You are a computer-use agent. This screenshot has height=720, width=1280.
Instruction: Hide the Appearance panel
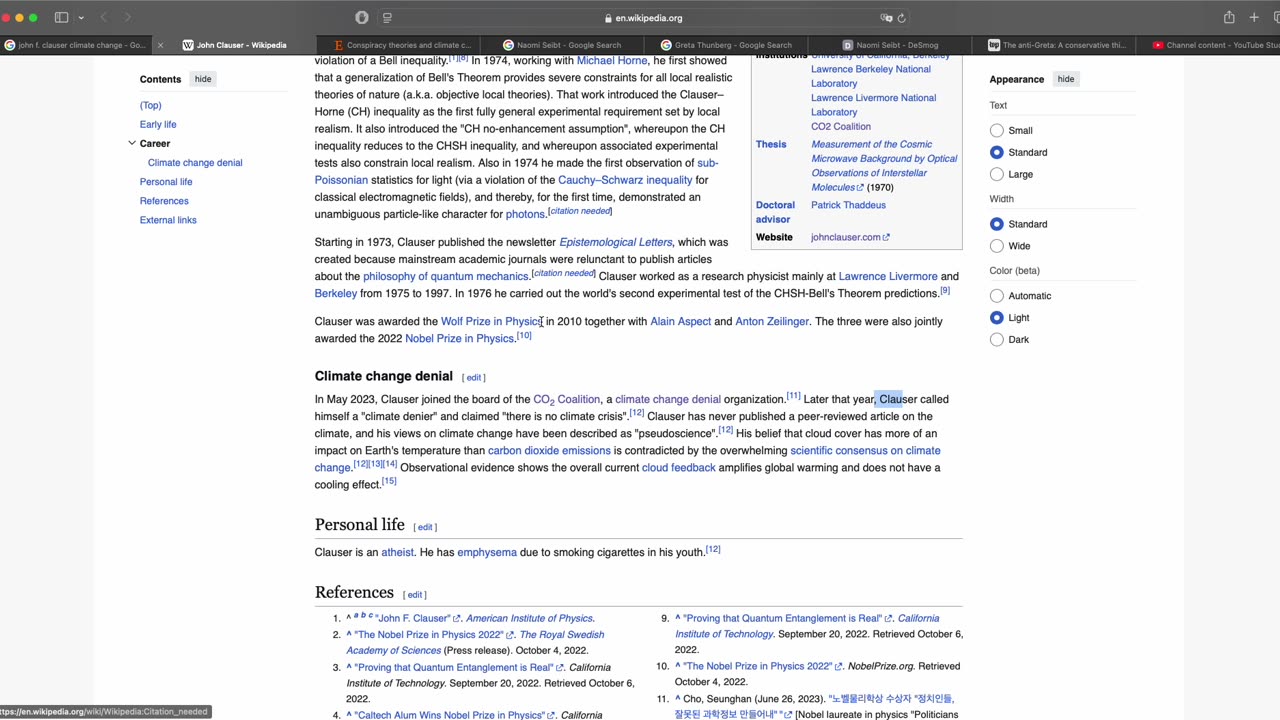pos(1066,79)
